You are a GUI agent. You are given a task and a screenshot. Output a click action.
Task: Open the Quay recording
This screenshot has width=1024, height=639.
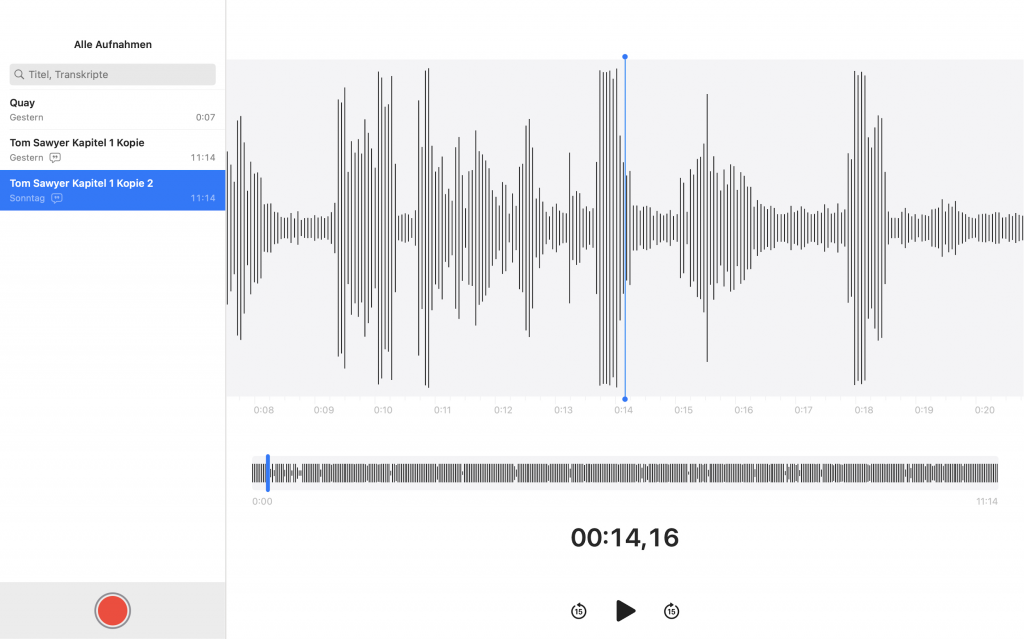pos(112,109)
